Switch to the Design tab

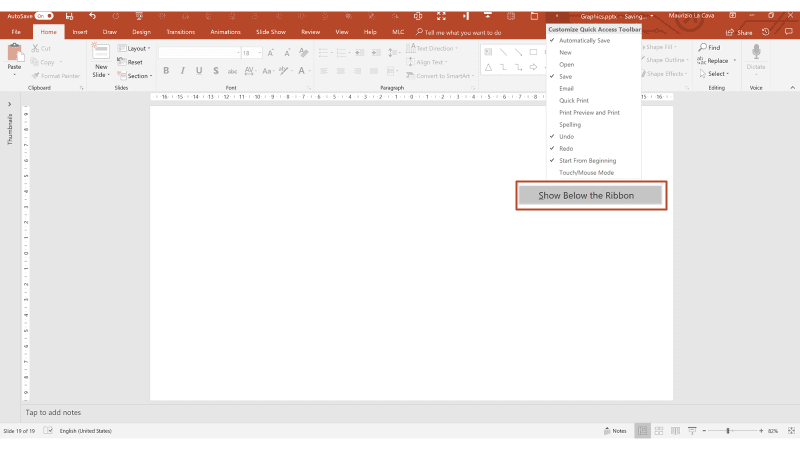(x=141, y=32)
